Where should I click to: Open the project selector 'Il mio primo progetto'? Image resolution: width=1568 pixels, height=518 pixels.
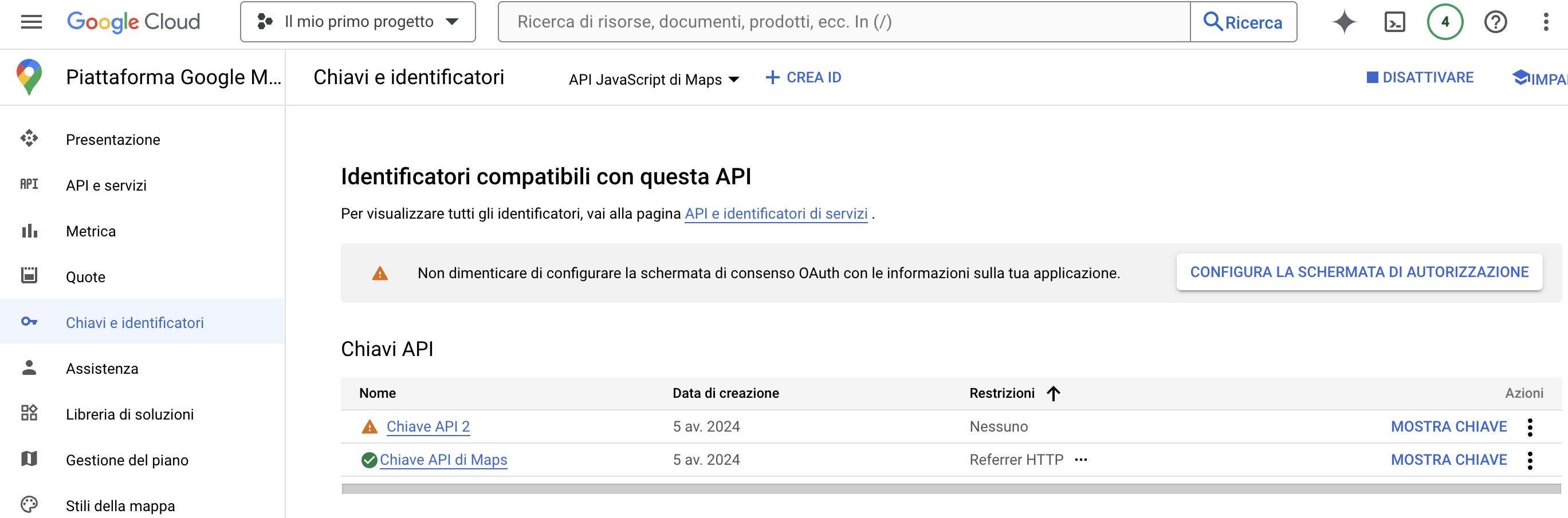[x=357, y=22]
